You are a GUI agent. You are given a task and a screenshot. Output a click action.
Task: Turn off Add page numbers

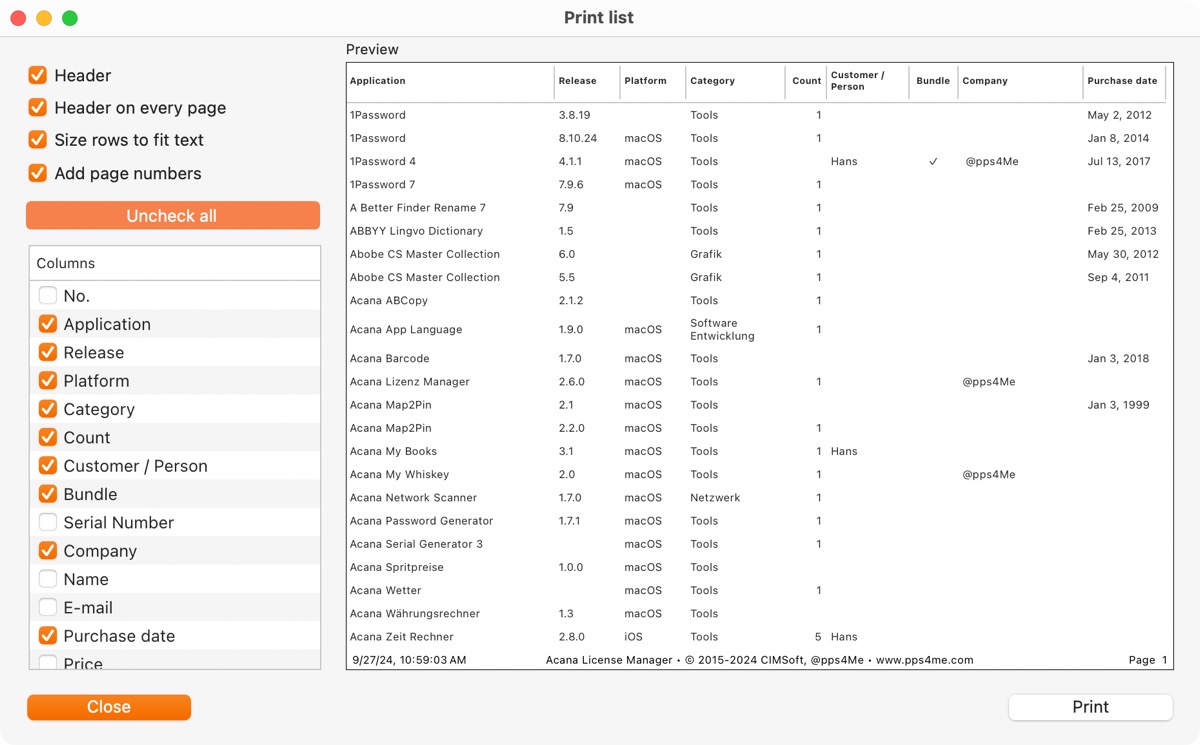pyautogui.click(x=38, y=173)
